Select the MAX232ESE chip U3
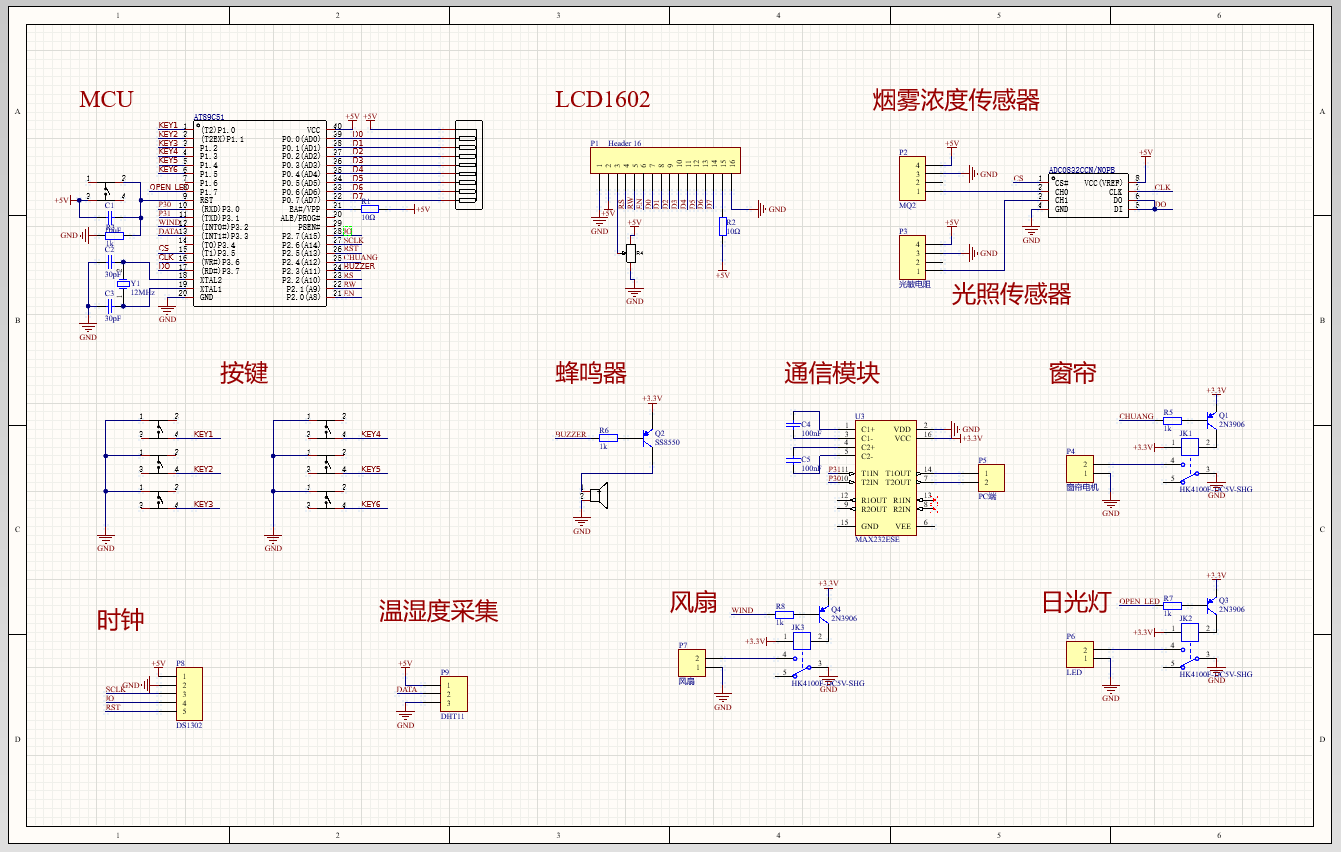 (886, 477)
